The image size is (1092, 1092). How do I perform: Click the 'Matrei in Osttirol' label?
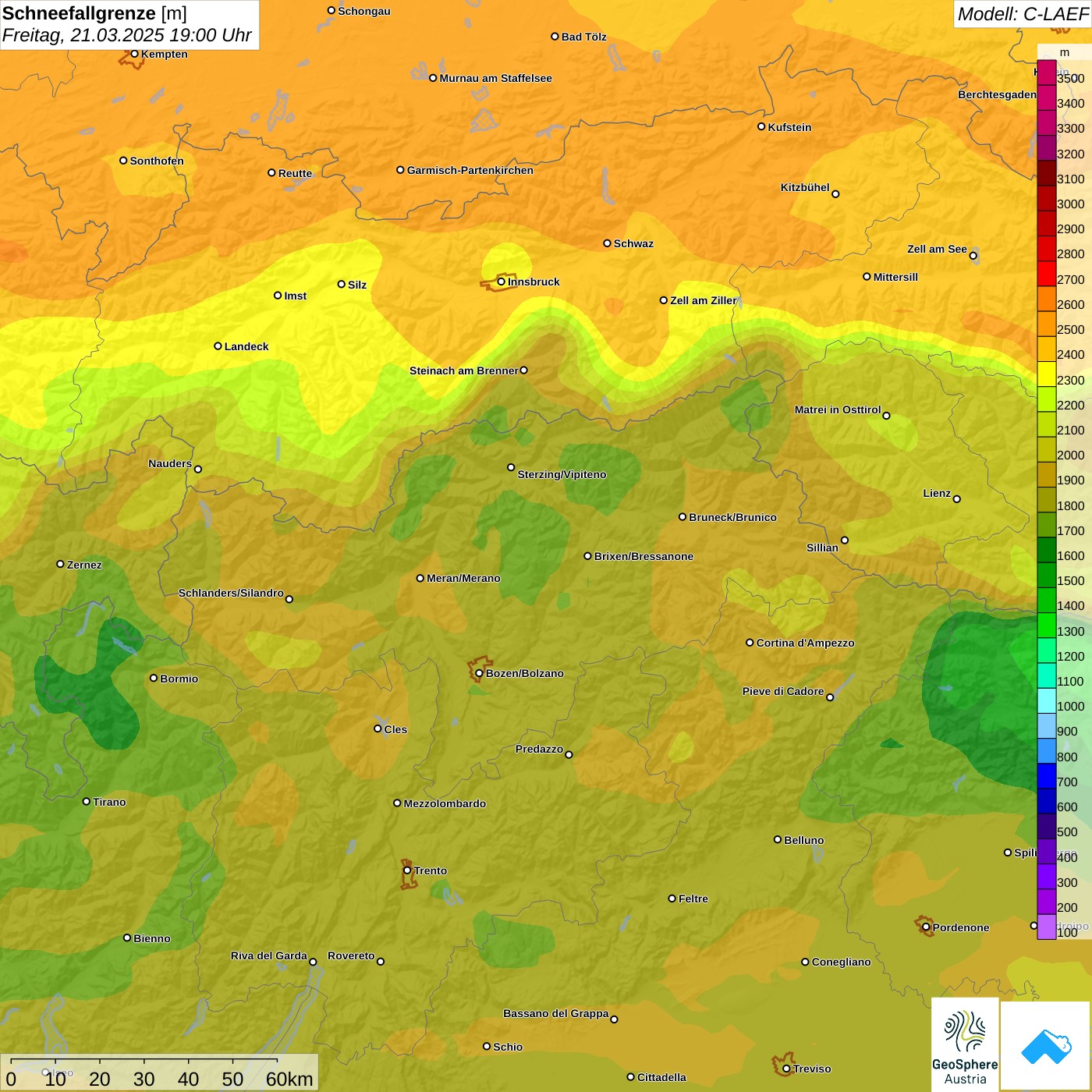(838, 409)
